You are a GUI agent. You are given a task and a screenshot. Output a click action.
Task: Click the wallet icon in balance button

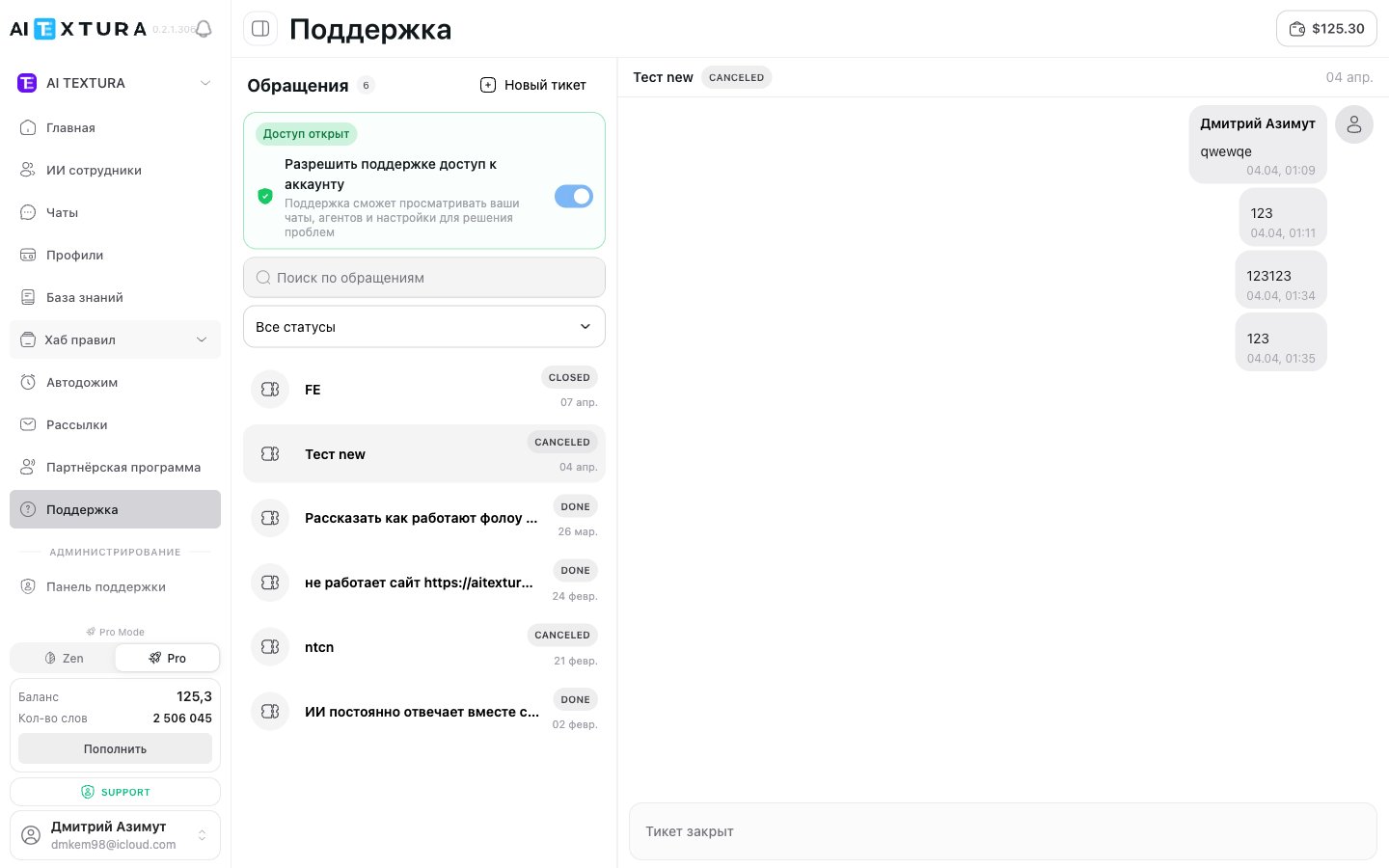[x=1297, y=29]
